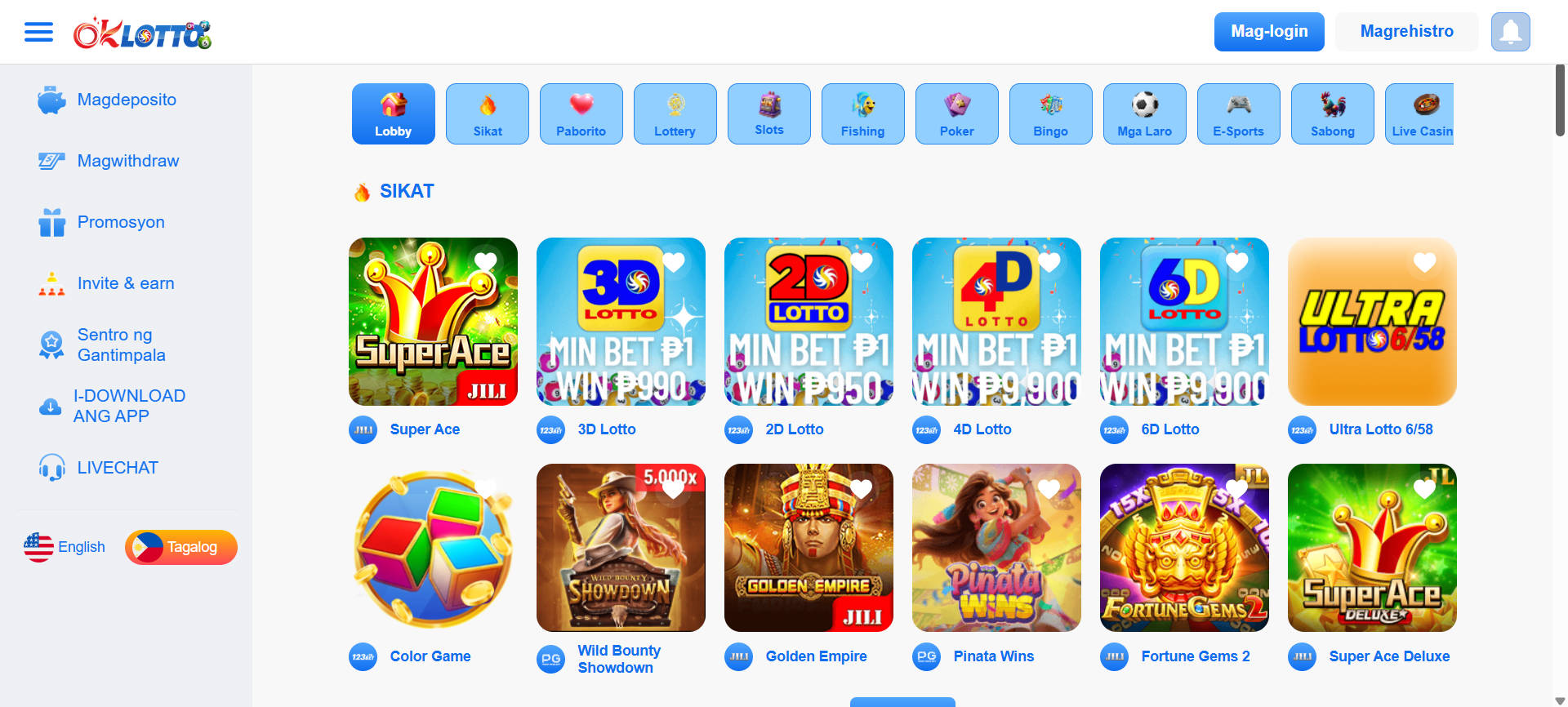Open Magdeposito piggy bank option

point(108,100)
